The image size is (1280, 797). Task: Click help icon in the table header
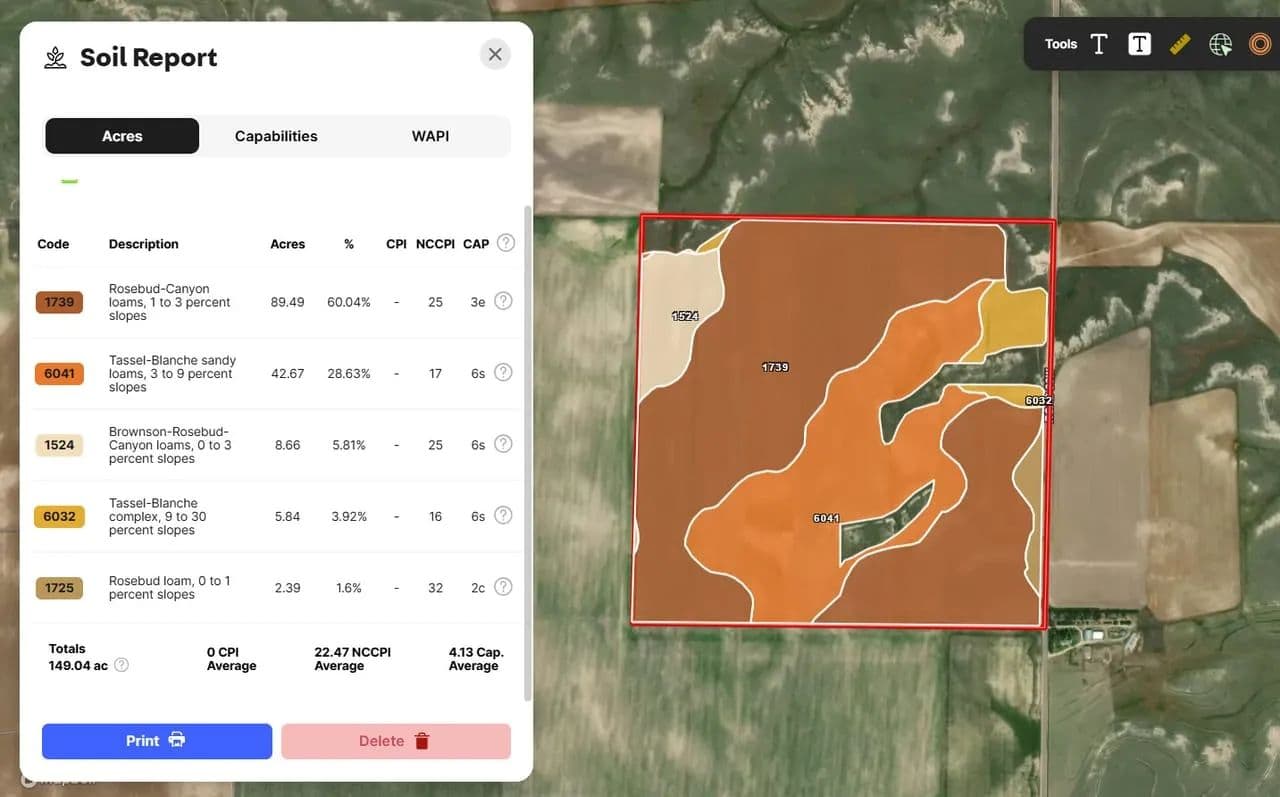[x=506, y=243]
